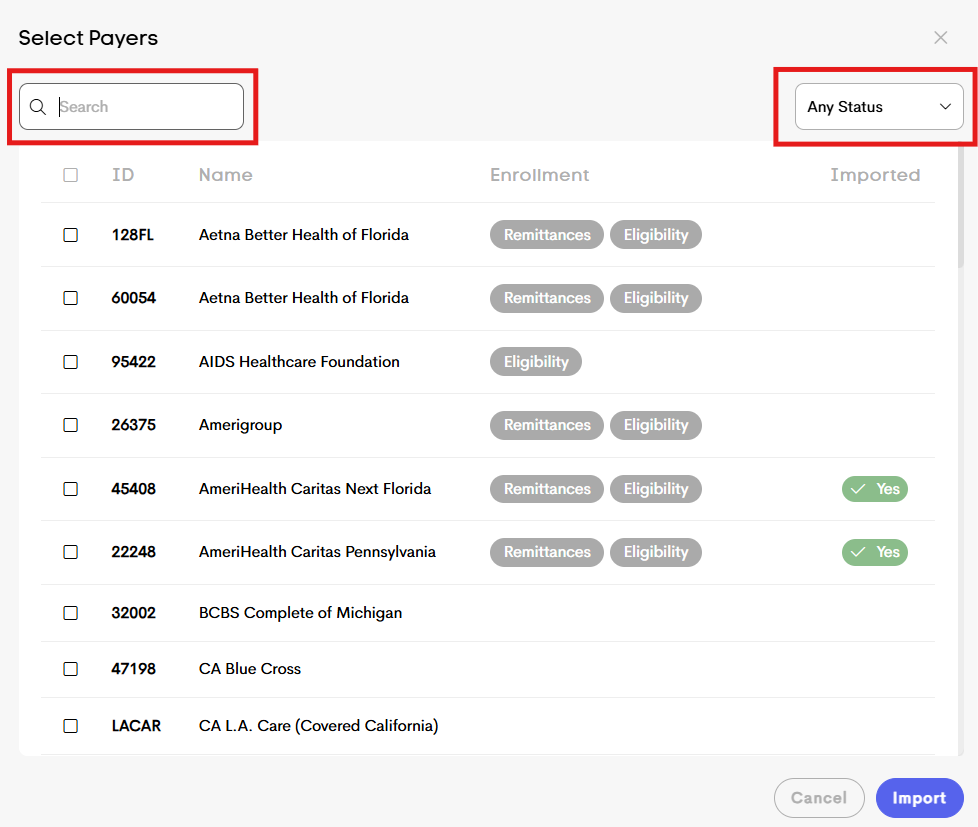Click the AmeriHealth Caritas Next Florida name
978x827 pixels.
point(315,489)
